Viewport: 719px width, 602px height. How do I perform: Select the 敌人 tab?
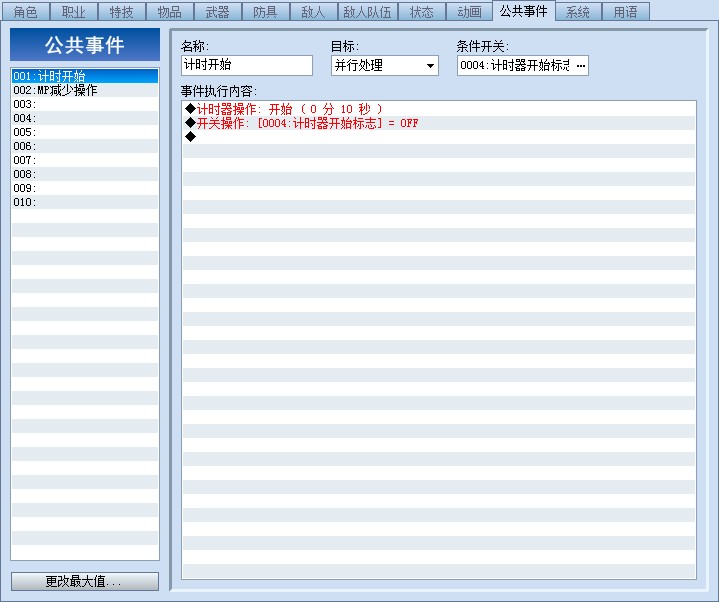[x=314, y=11]
